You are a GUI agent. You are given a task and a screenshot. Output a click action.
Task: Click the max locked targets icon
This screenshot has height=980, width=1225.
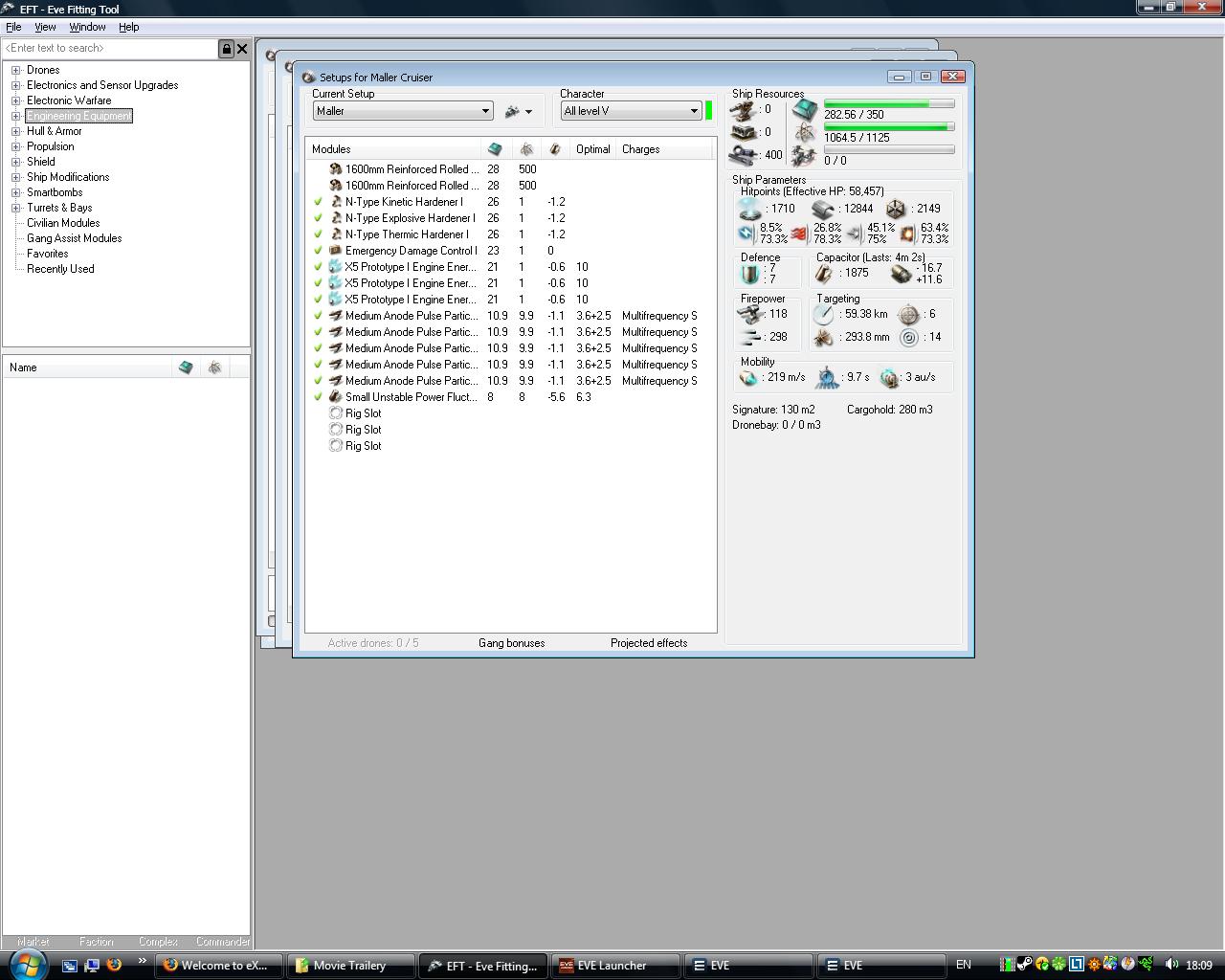coord(909,314)
